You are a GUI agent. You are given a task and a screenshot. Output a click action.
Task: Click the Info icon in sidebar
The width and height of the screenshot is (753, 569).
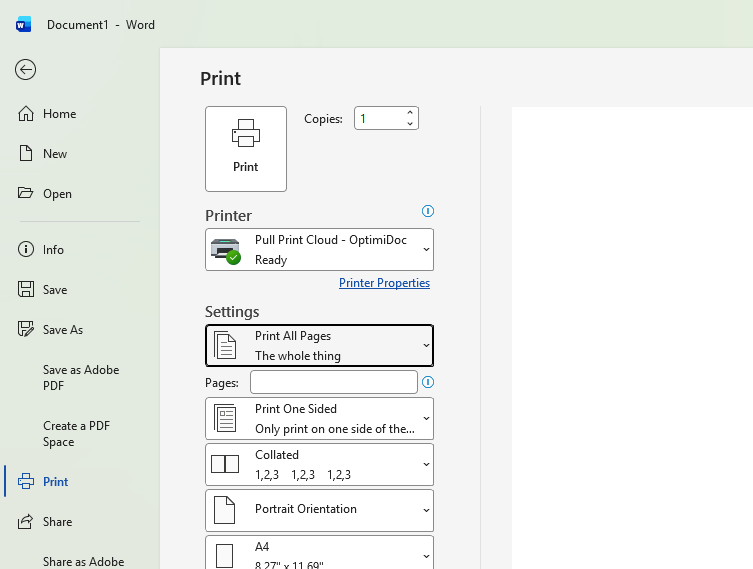click(27, 250)
